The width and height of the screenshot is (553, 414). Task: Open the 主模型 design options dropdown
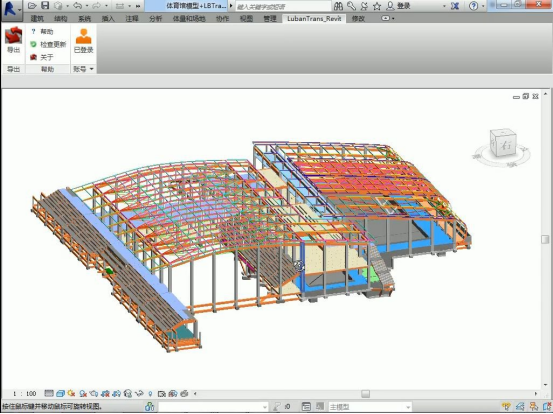[x=370, y=407]
